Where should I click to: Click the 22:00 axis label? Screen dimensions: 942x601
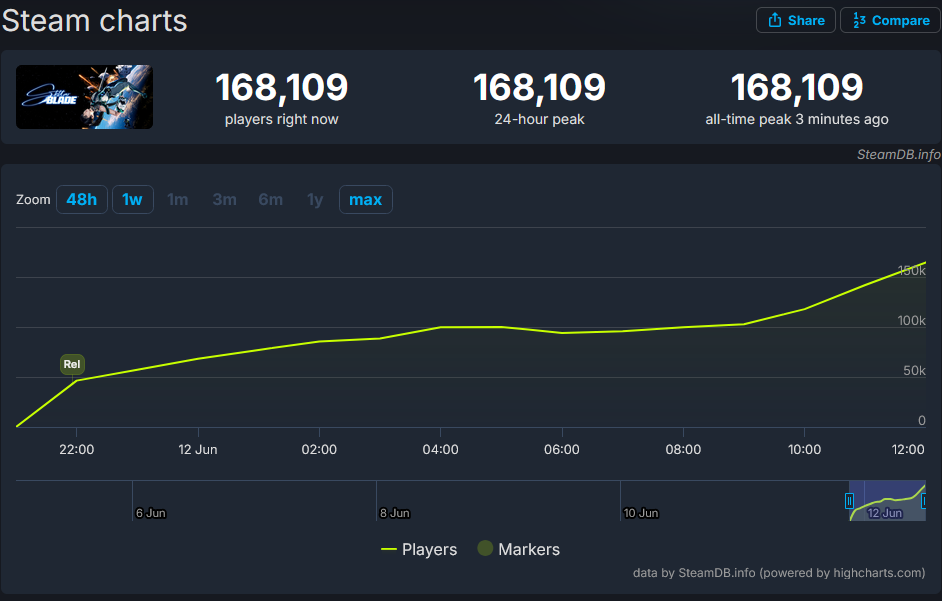77,450
